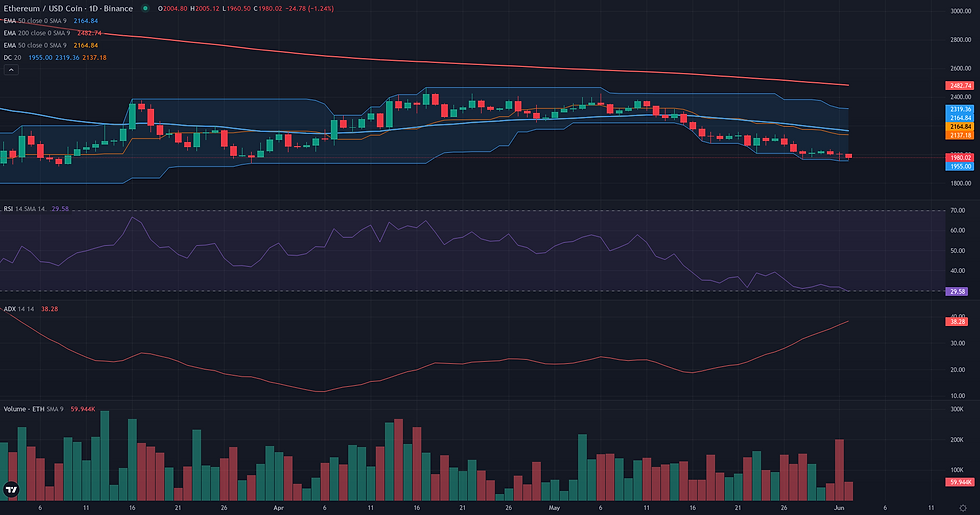The width and height of the screenshot is (980, 515).
Task: Click the 3000.00 price scale tick
Action: [x=961, y=11]
